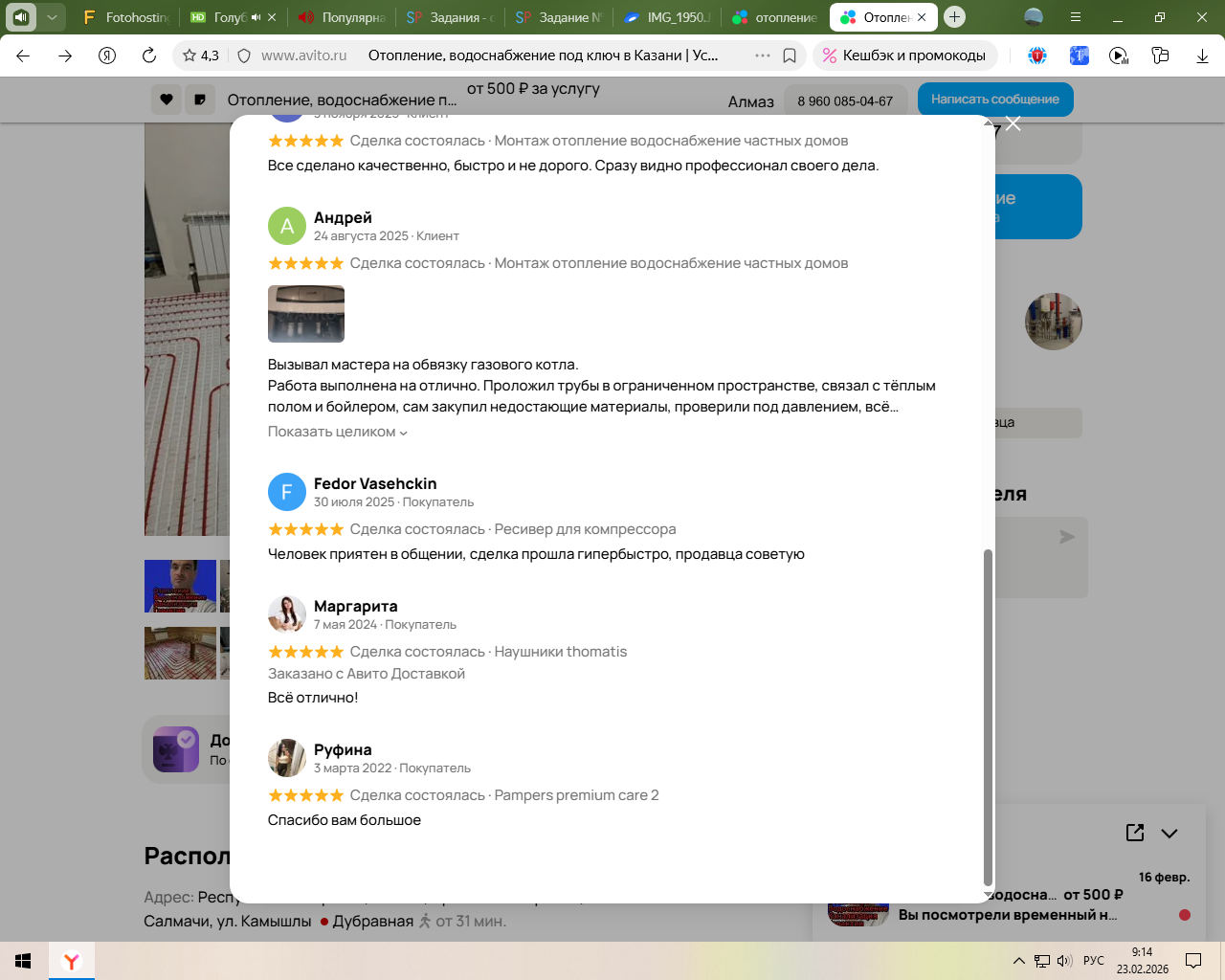This screenshot has width=1225, height=980.
Task: Close the active Отопление Avito tab
Action: pos(922,17)
